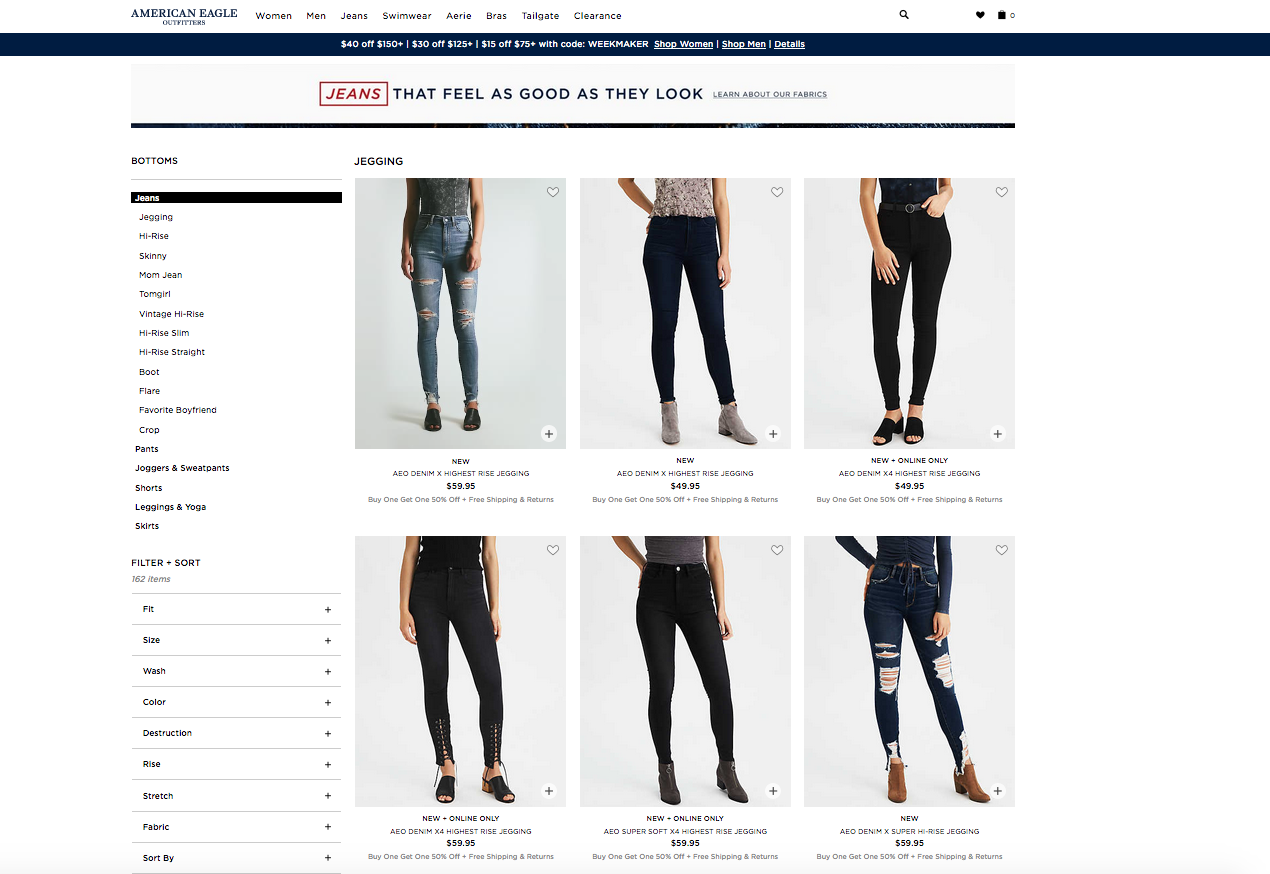Select Boot category
Screen dimensions: 1270x874
149,372
